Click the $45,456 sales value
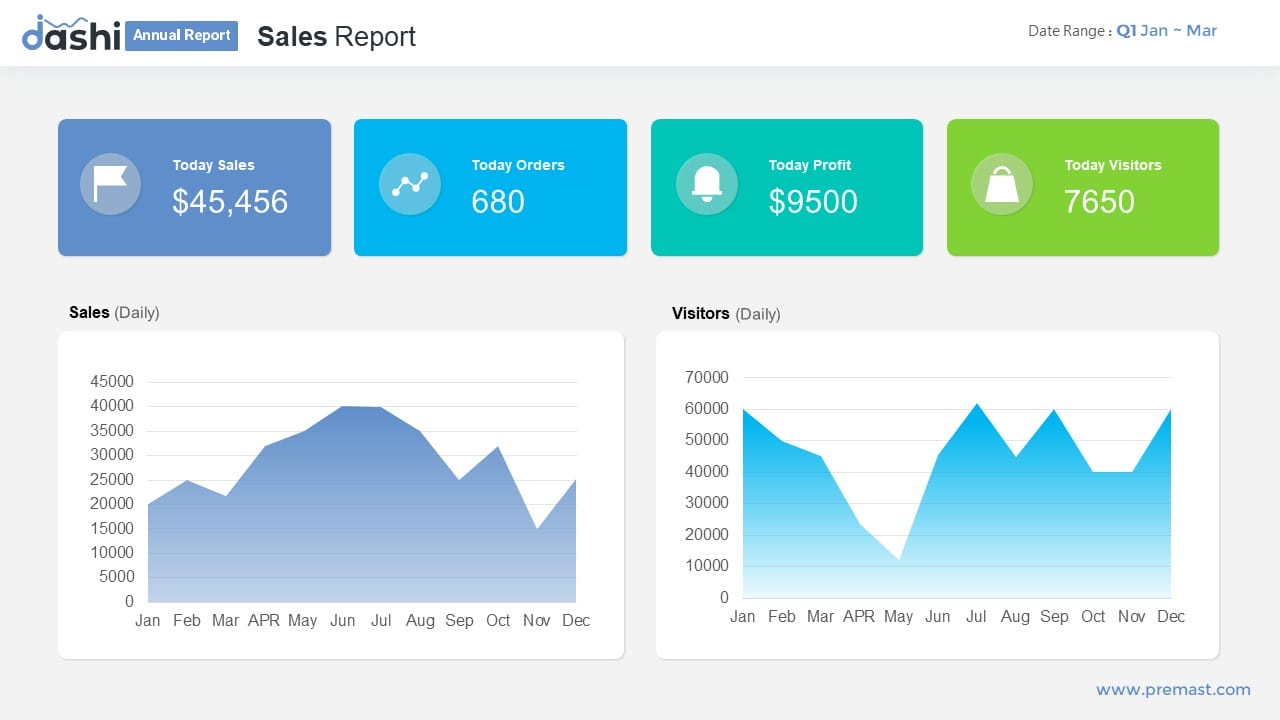Image resolution: width=1280 pixels, height=720 pixels. [230, 202]
